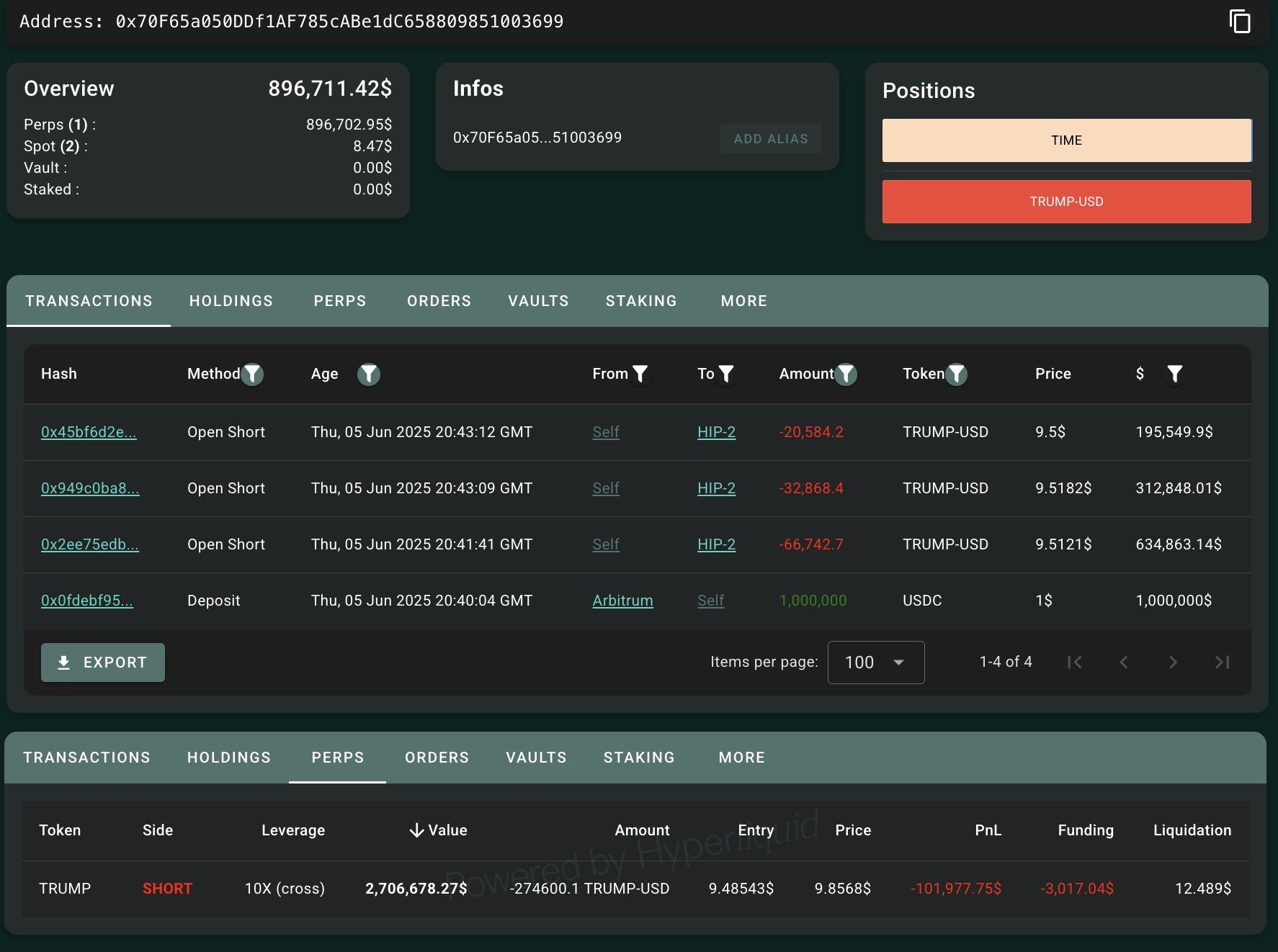The width and height of the screenshot is (1278, 952).
Task: Select MORE tab in lower panel
Action: coord(742,758)
